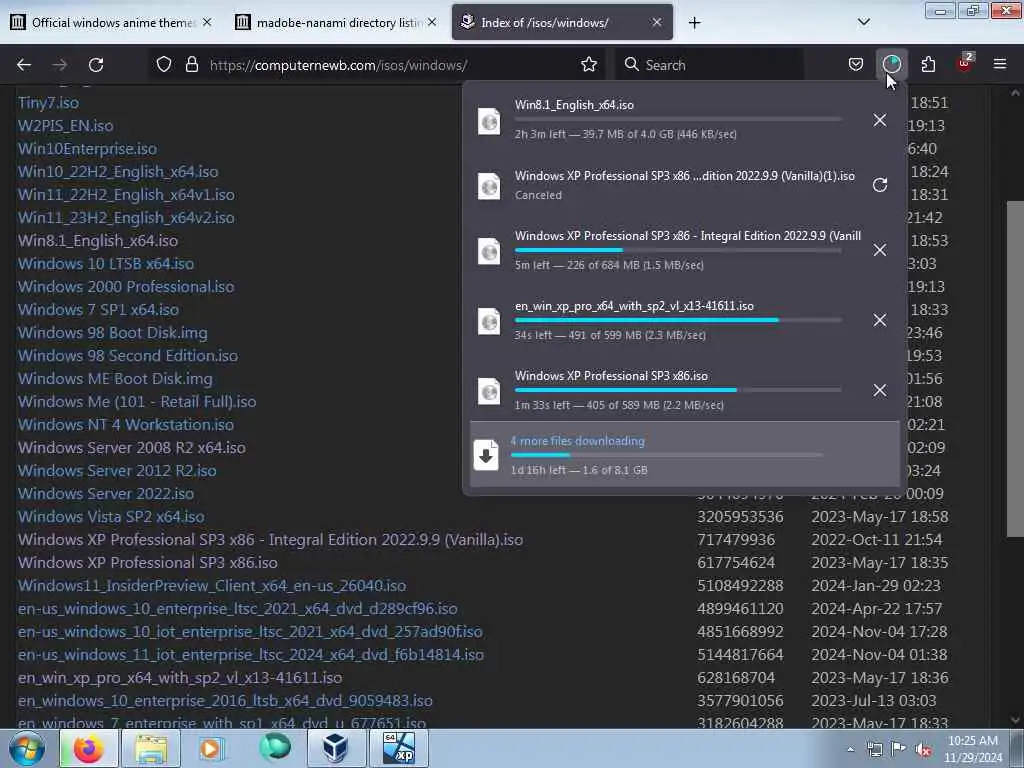Download Win11_22H2_English_x64v1.iso link

point(126,195)
